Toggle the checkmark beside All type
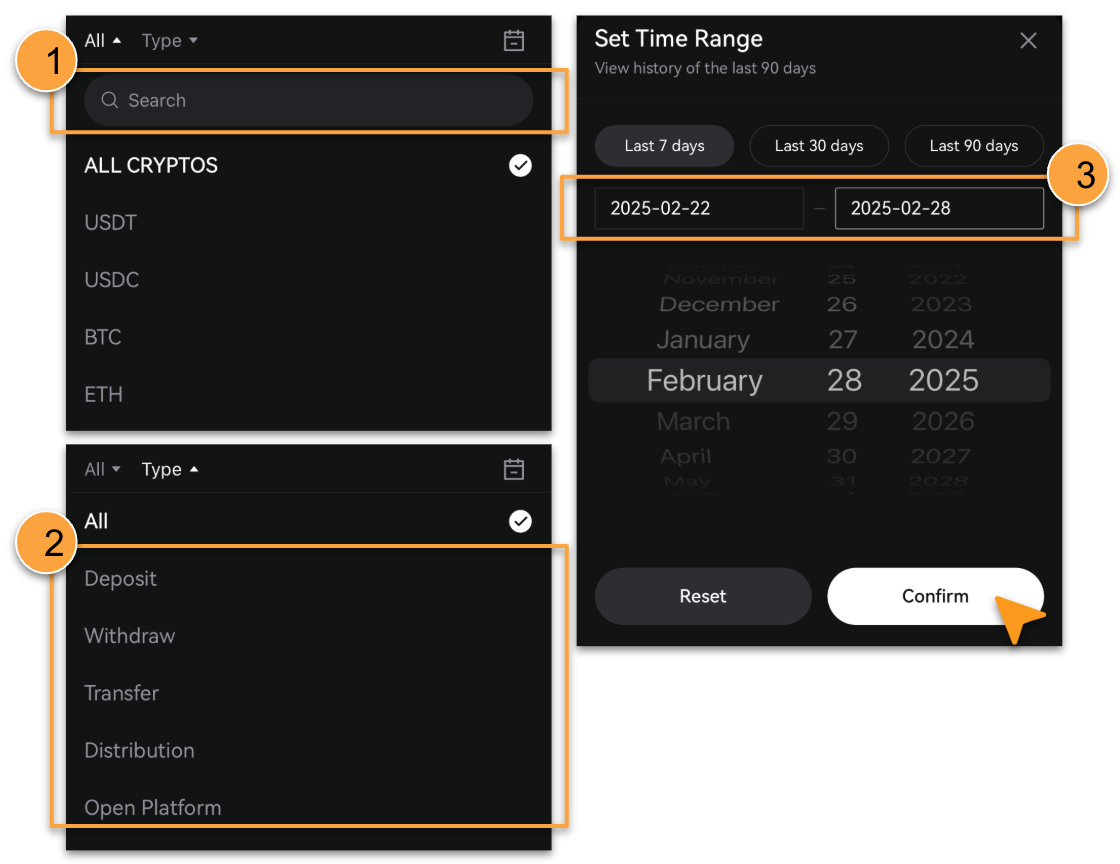 pyautogui.click(x=520, y=521)
